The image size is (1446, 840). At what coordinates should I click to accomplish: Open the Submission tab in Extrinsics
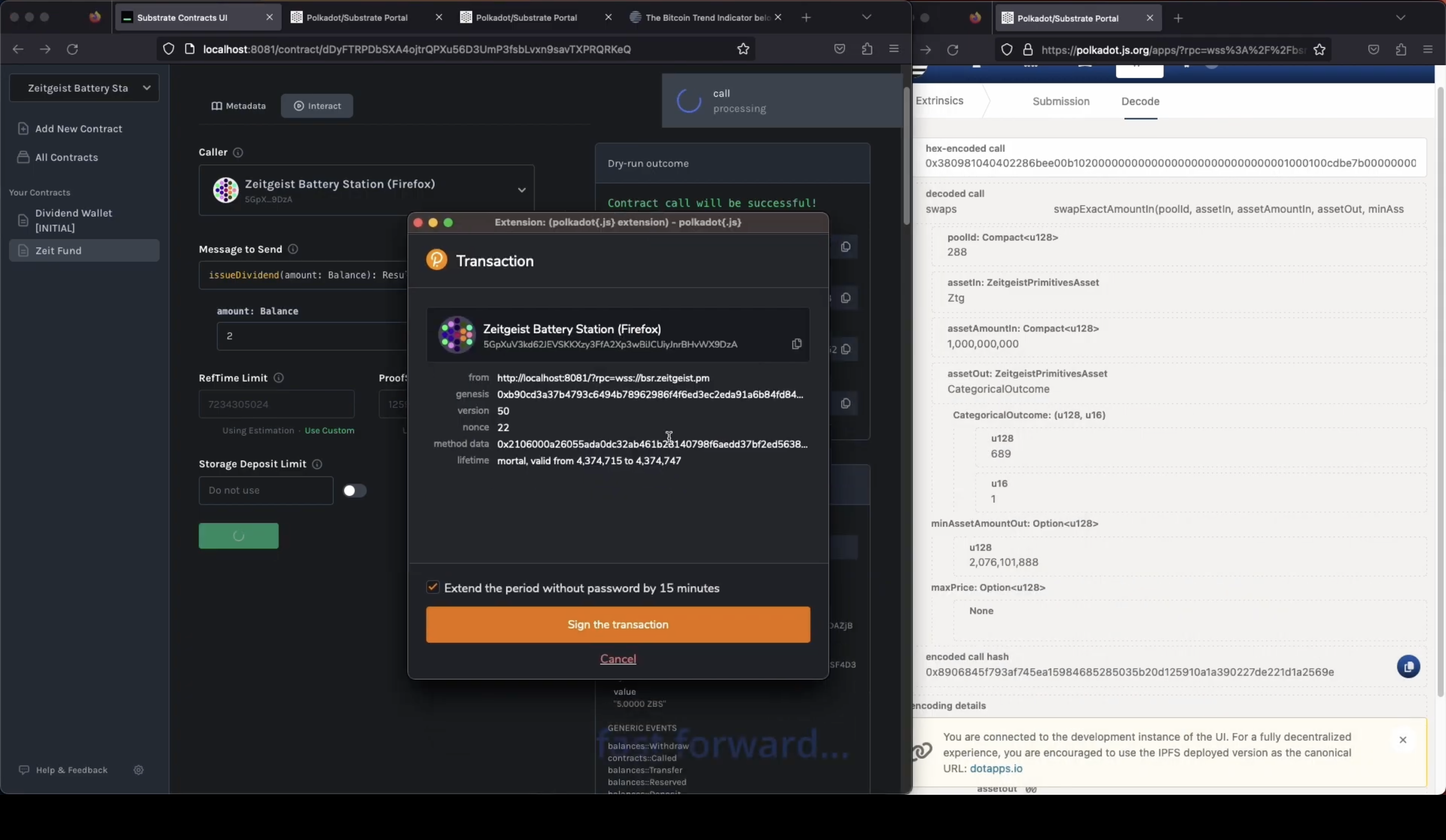pos(1060,101)
